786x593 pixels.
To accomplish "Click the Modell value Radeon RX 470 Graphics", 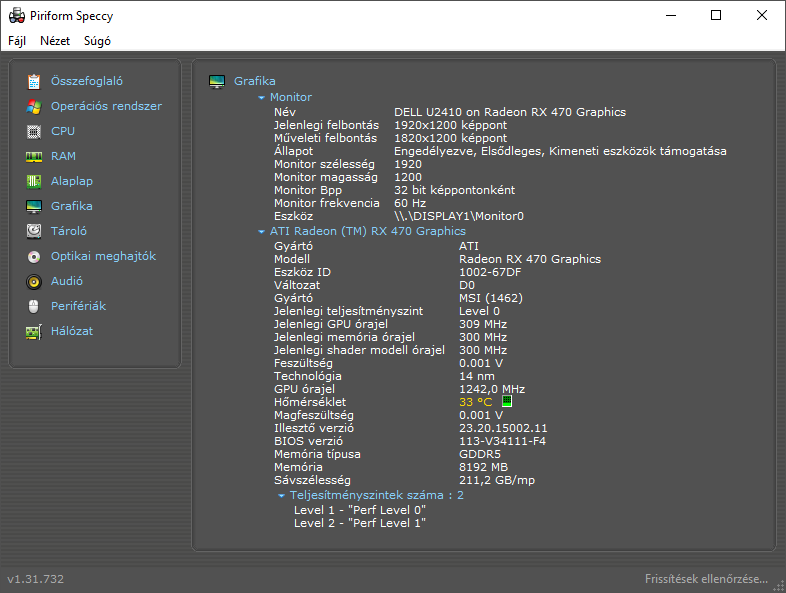I will click(x=530, y=259).
